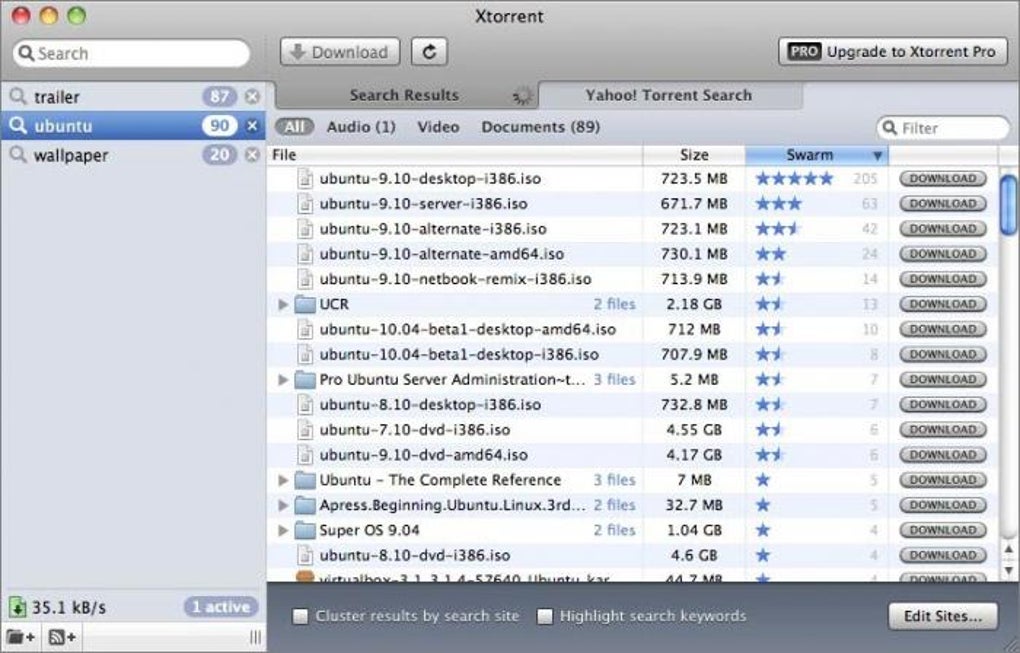Screen dimensions: 1020x653
Task: Select the Audio (1) filter
Action: pos(361,127)
